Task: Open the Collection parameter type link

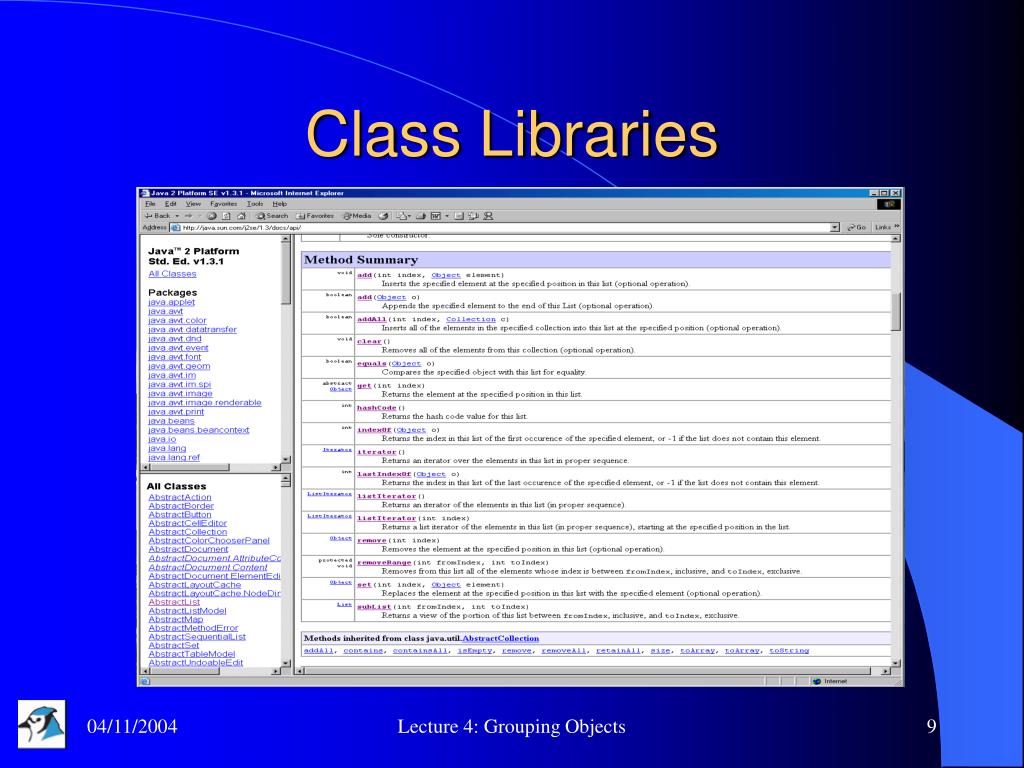Action: point(471,319)
